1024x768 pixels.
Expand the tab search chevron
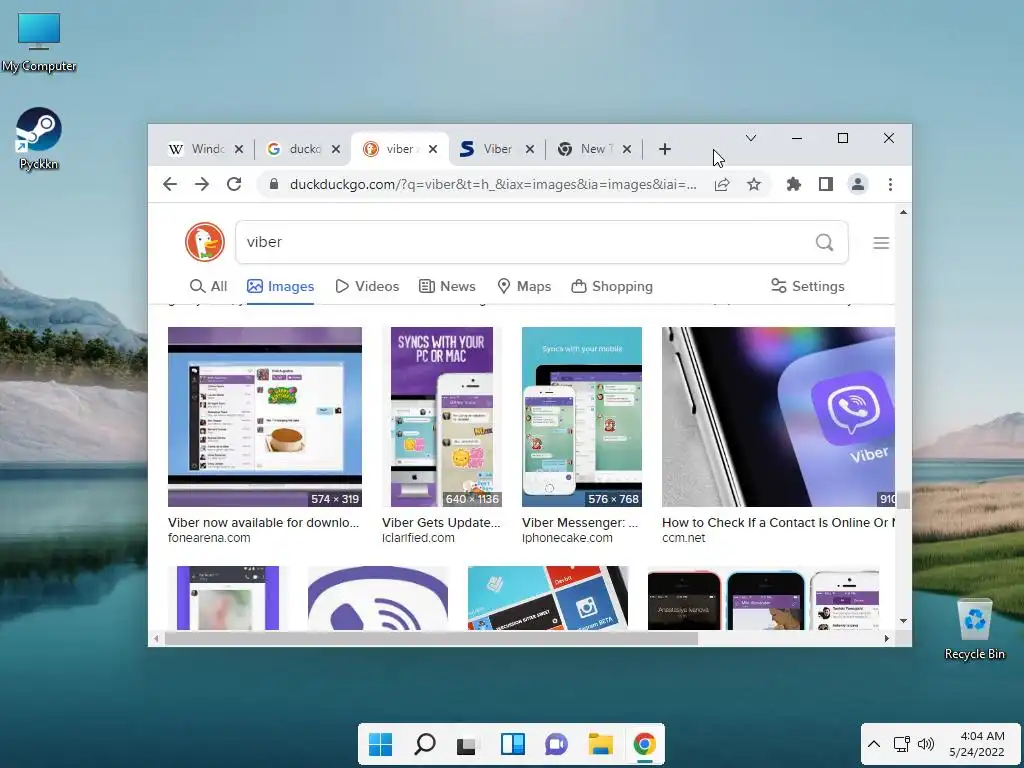[x=751, y=138]
